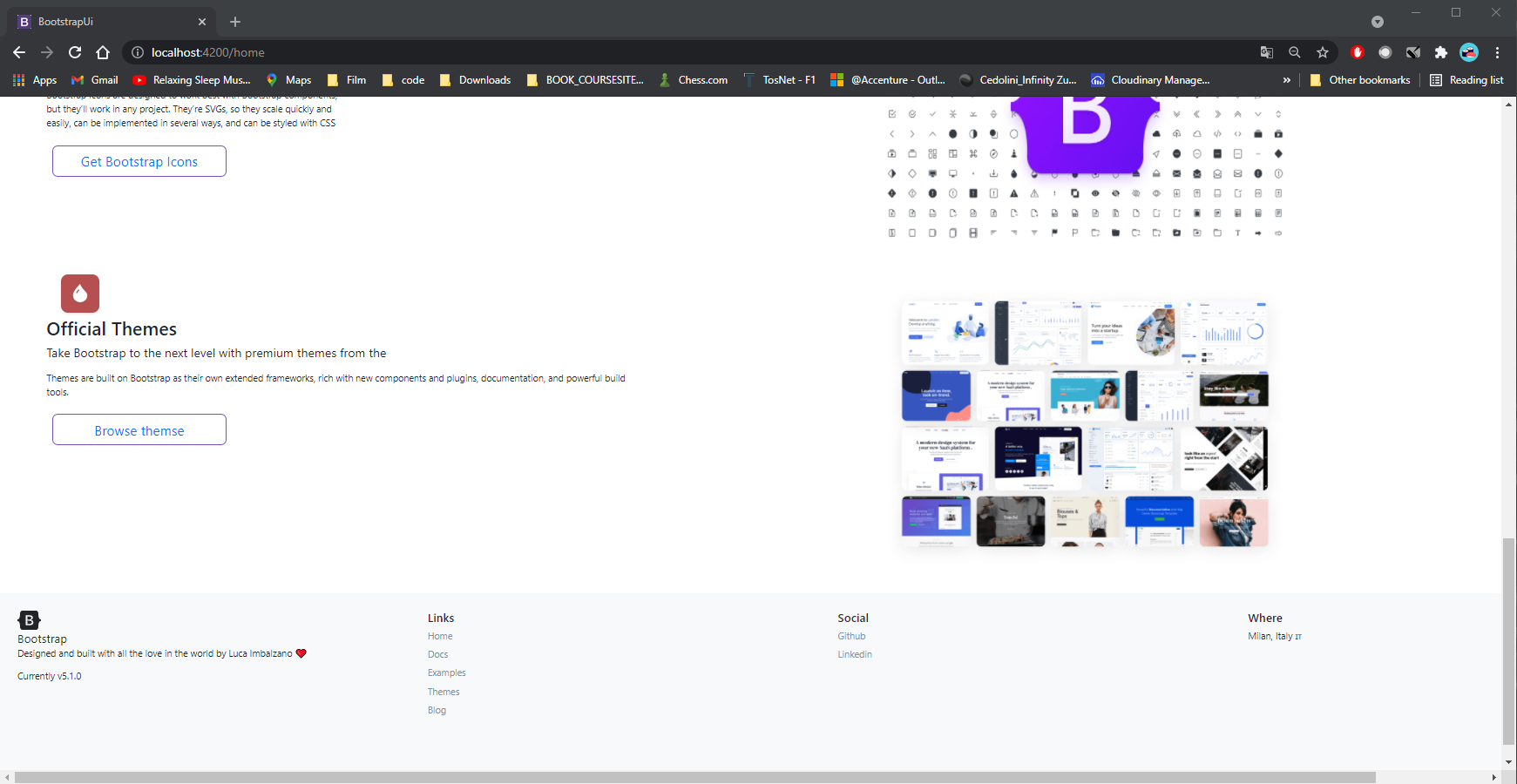Open the Relaxing Sleep Music bookmark
This screenshot has height=784, width=1517.
(192, 80)
